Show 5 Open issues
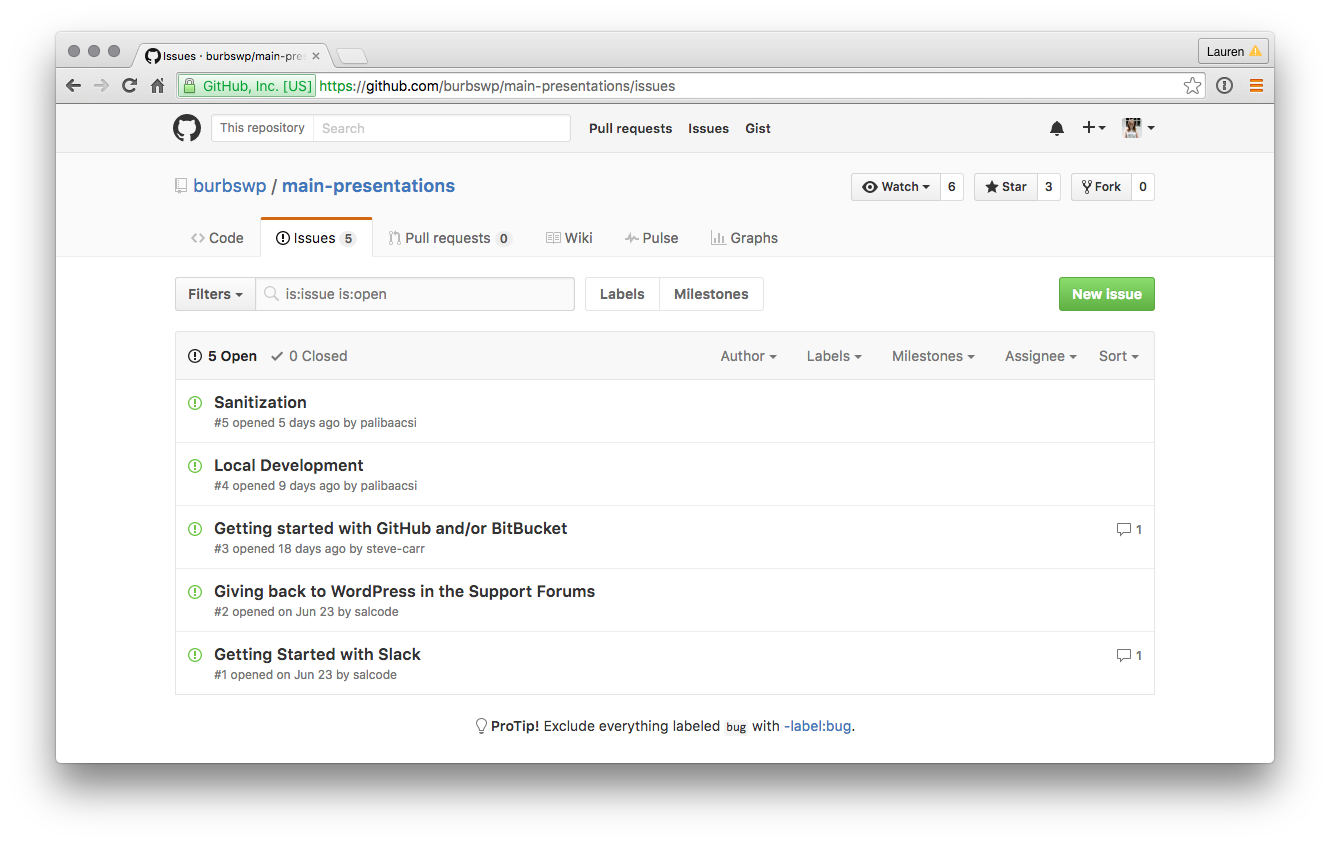This screenshot has width=1330, height=843. point(222,356)
